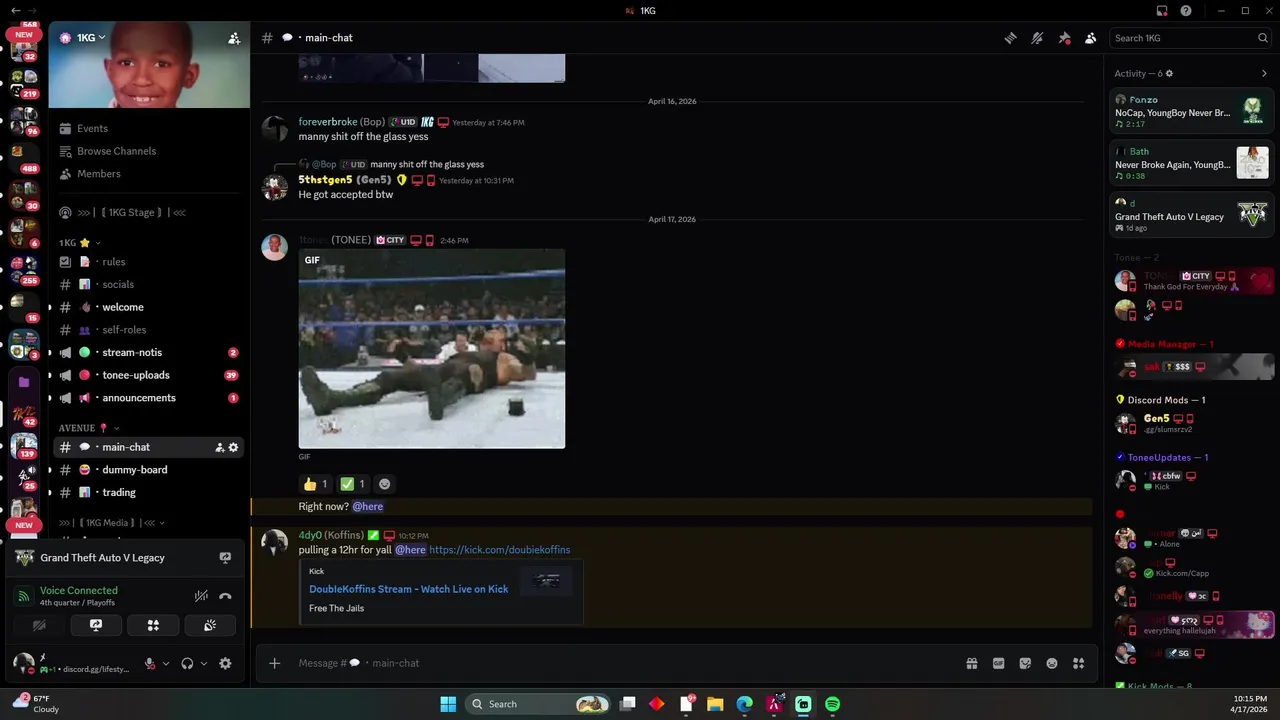Open Activity settings gear in member panel

pos(1169,74)
